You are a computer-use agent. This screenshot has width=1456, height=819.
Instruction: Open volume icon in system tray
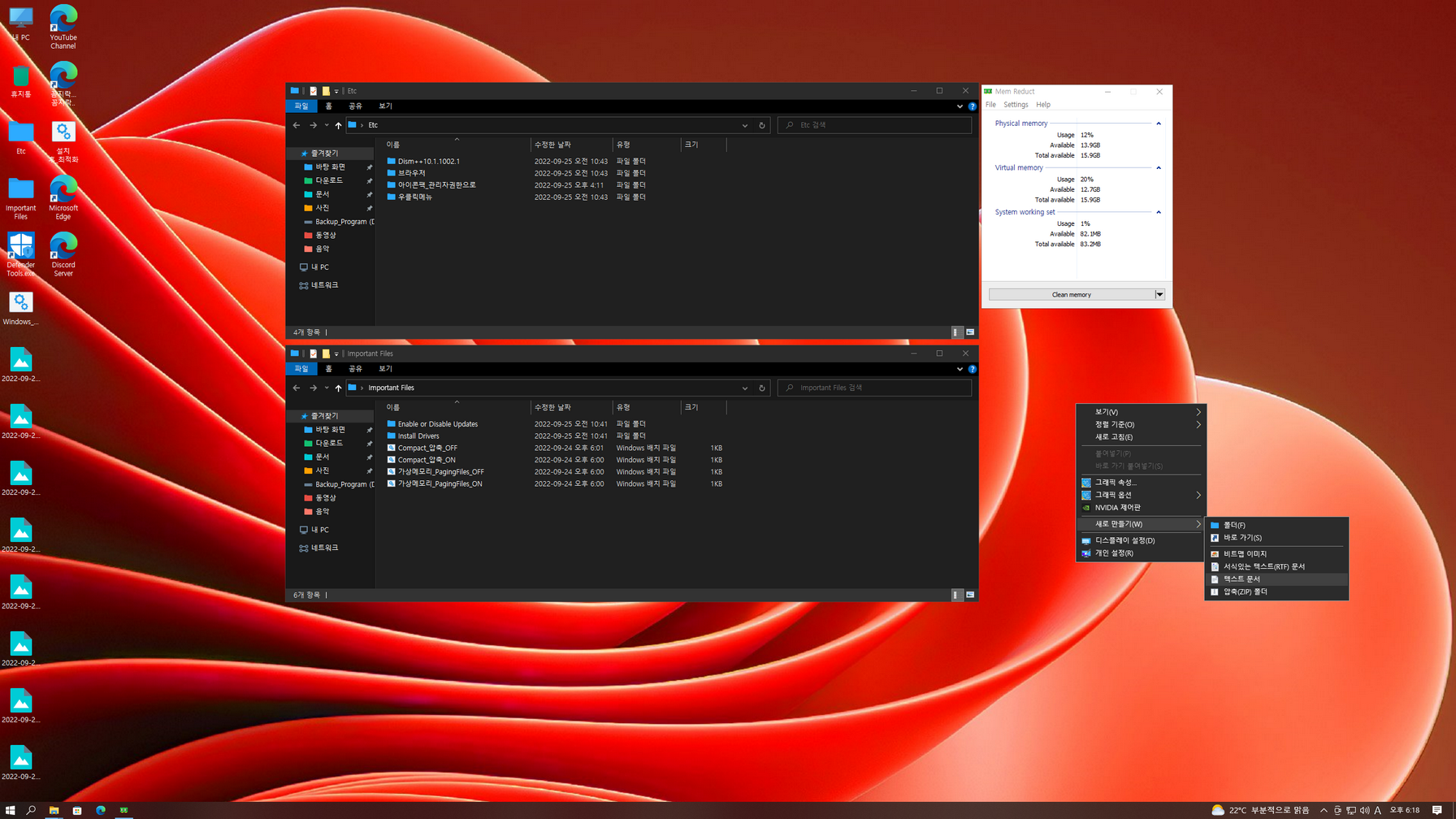[1364, 810]
